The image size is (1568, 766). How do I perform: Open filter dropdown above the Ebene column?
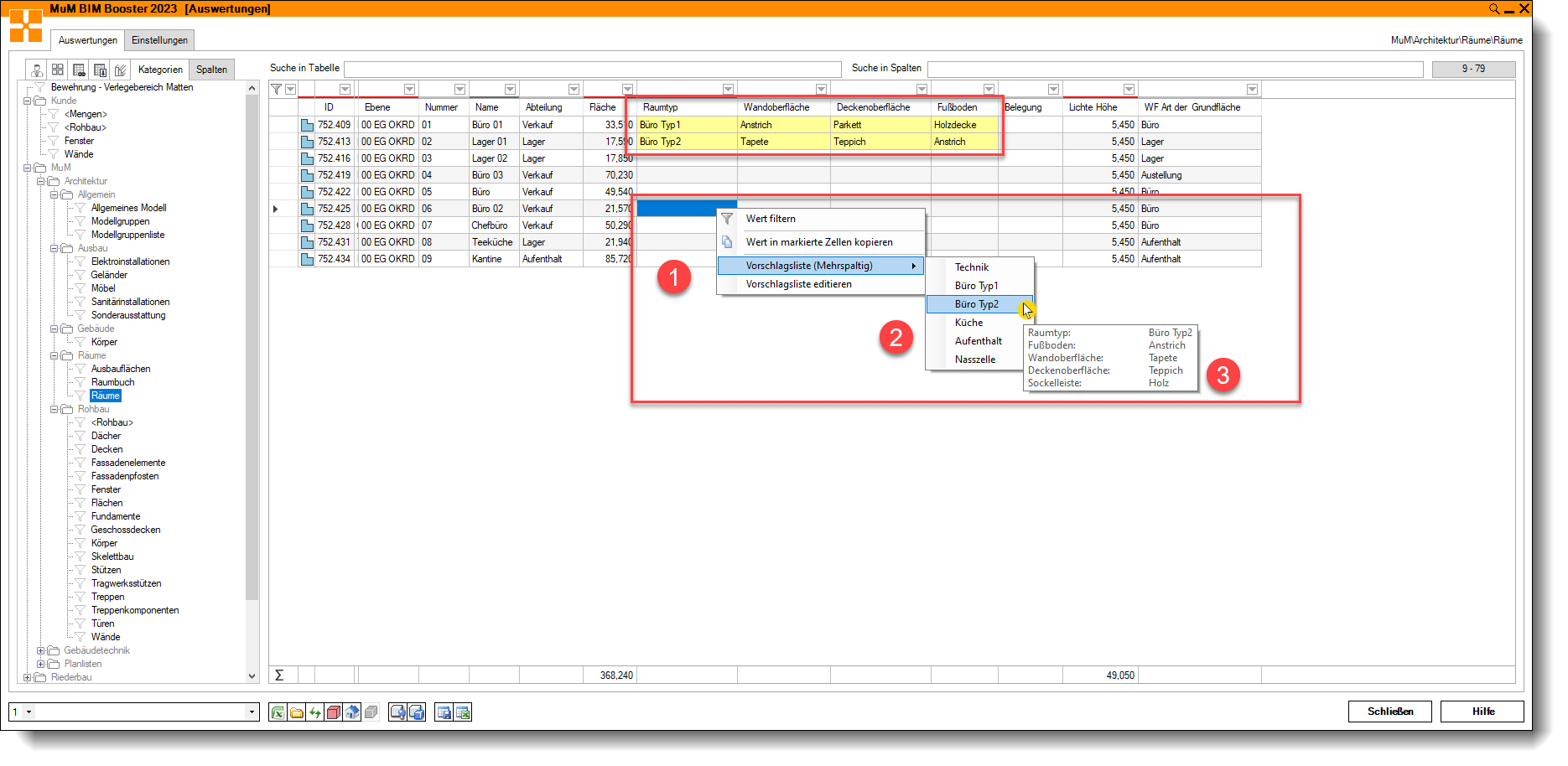coord(409,89)
